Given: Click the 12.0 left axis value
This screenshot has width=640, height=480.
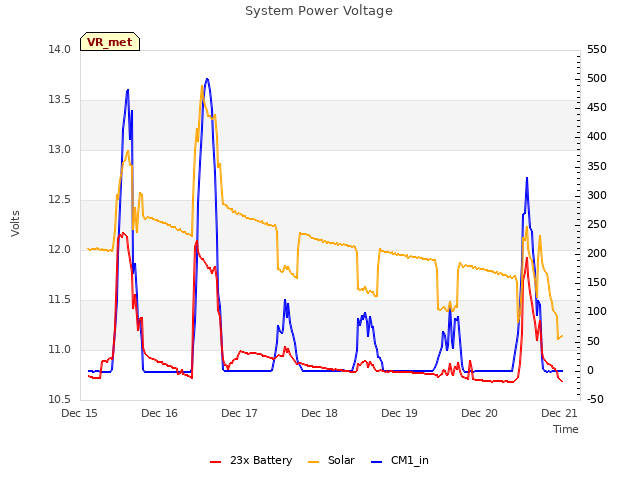Looking at the screenshot, I should tap(60, 249).
